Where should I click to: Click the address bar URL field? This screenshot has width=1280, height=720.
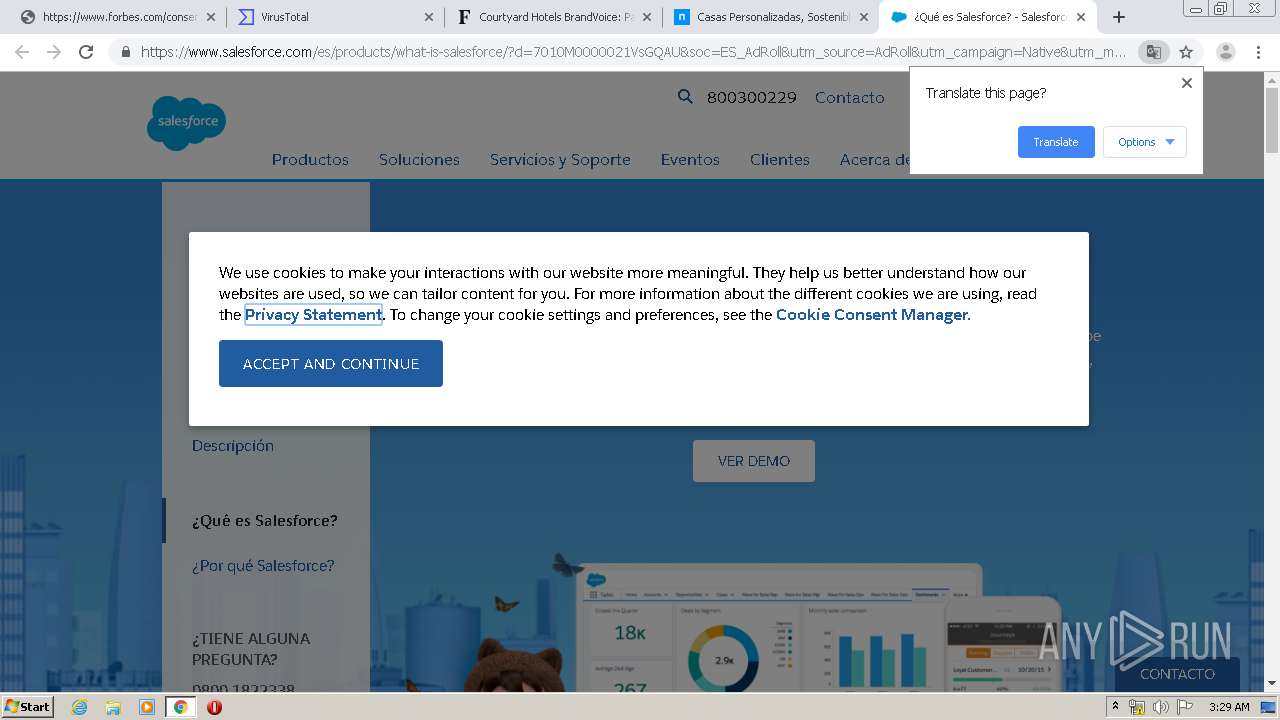point(633,52)
